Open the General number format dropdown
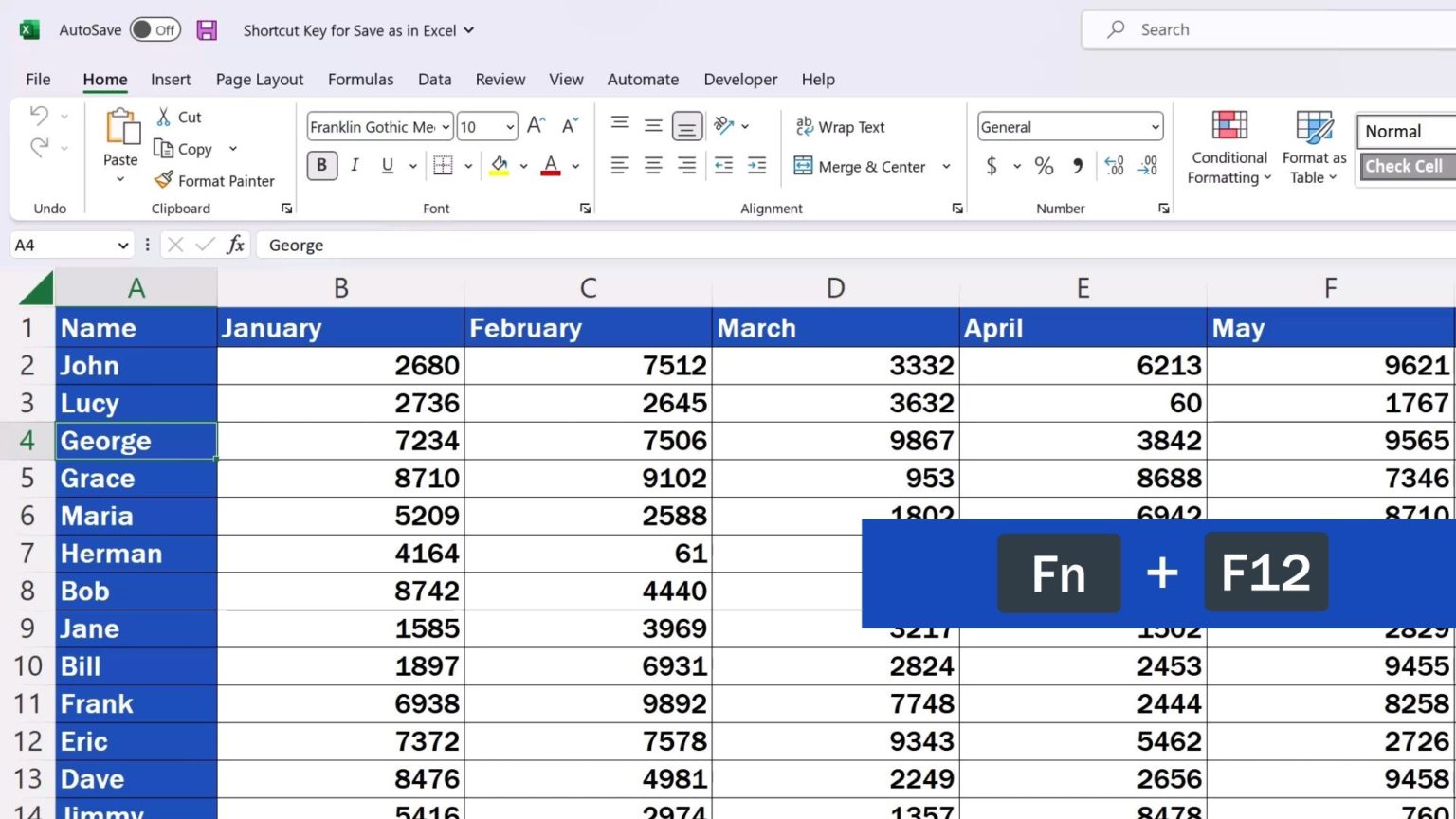 [x=1155, y=126]
